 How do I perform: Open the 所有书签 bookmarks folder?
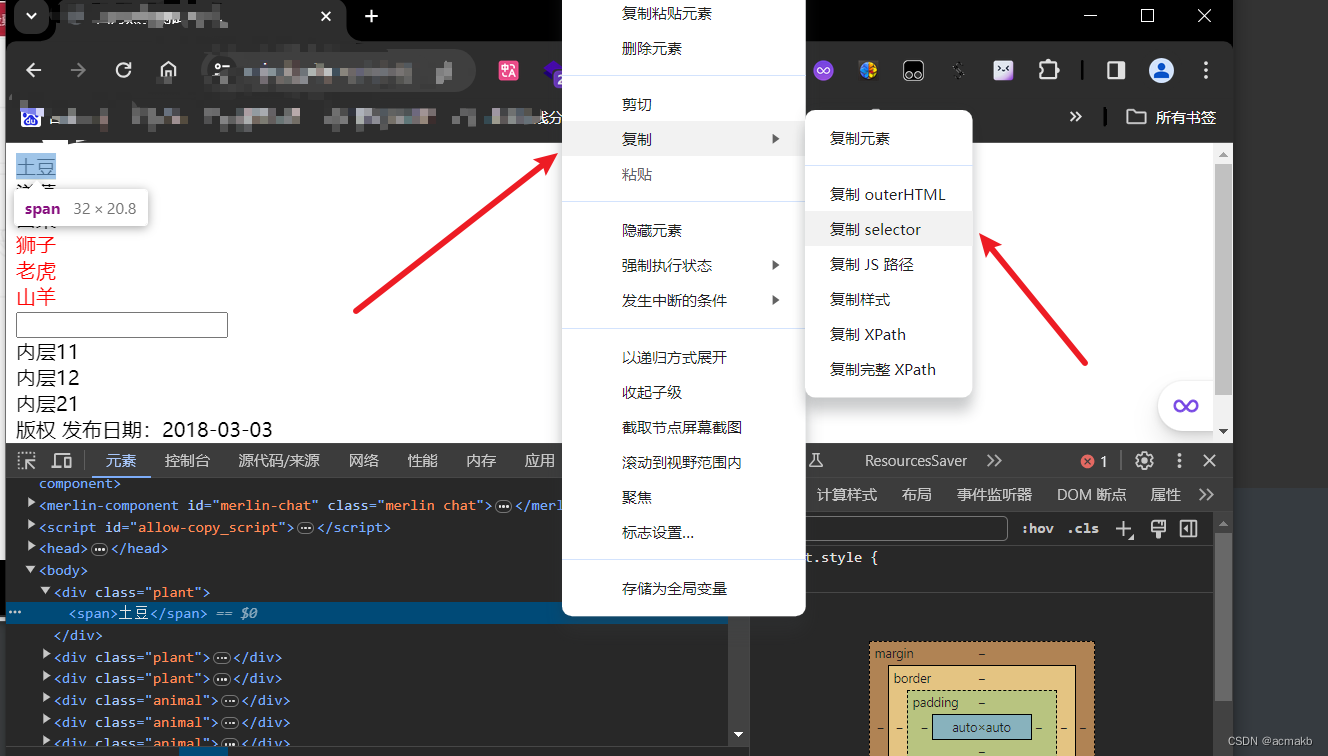(x=1171, y=117)
